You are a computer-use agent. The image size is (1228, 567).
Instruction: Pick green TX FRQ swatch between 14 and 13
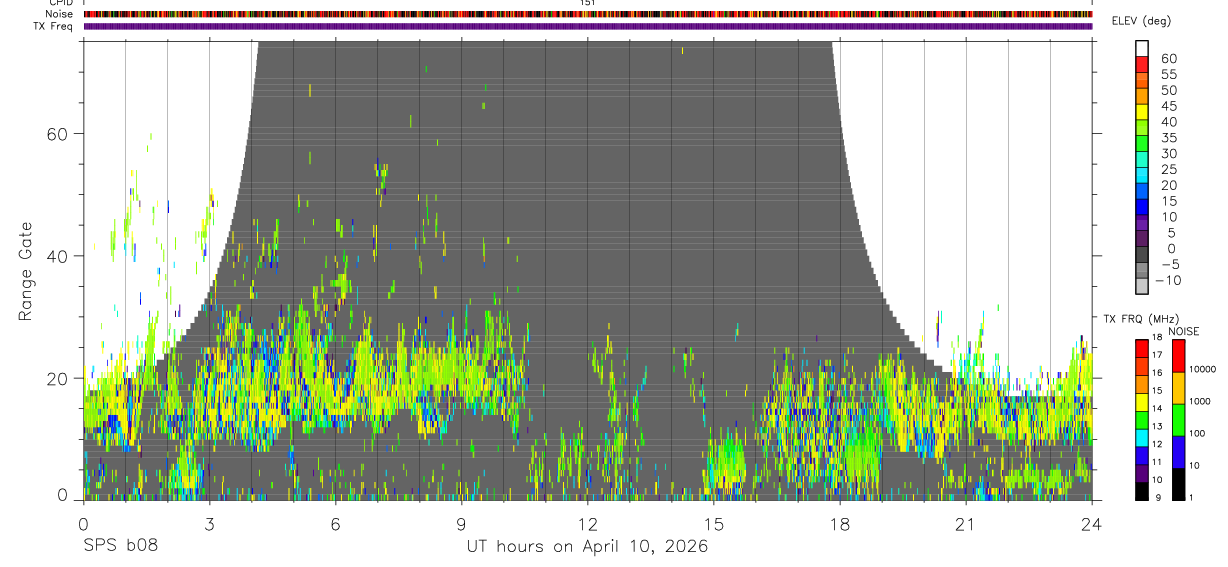1142,419
